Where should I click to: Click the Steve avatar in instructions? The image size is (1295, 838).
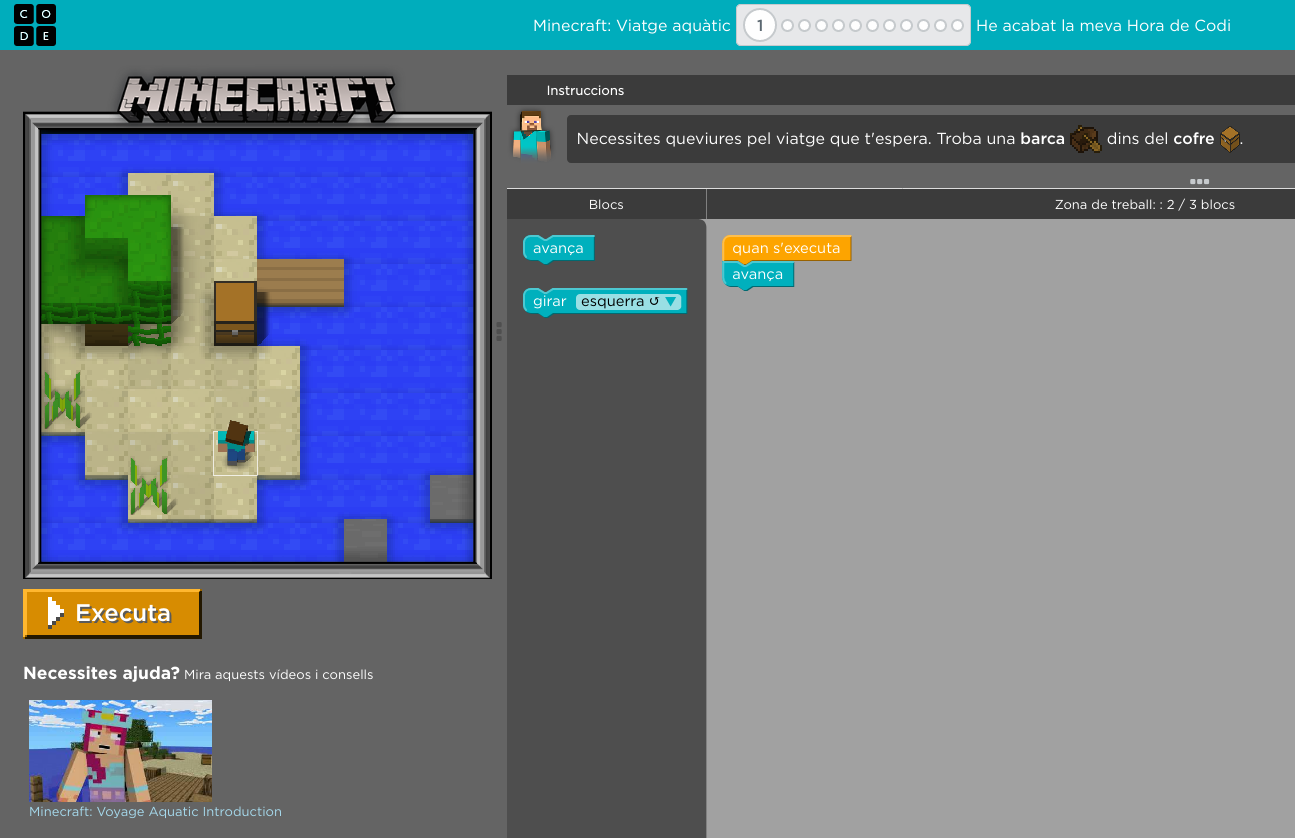click(x=531, y=136)
